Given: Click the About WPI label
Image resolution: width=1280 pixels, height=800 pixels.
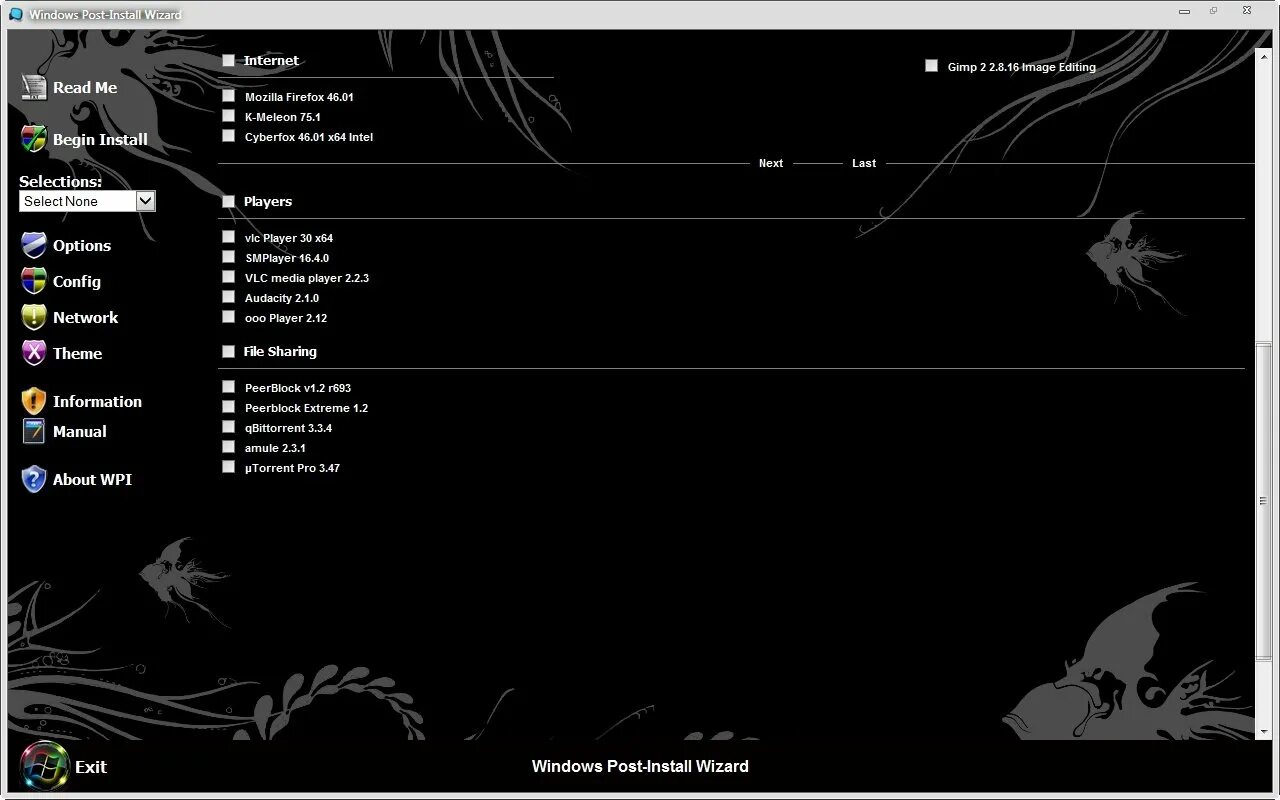Looking at the screenshot, I should pos(92,480).
